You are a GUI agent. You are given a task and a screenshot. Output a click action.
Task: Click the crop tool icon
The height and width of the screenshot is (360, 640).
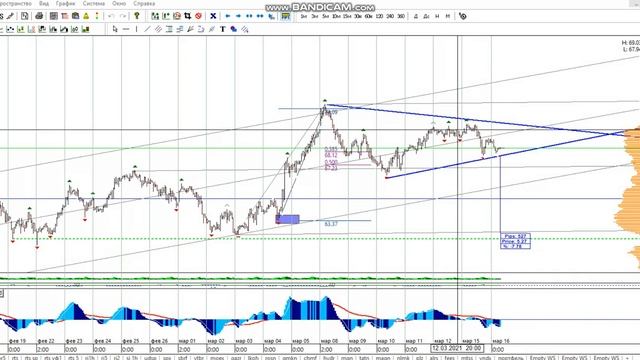coord(187,16)
